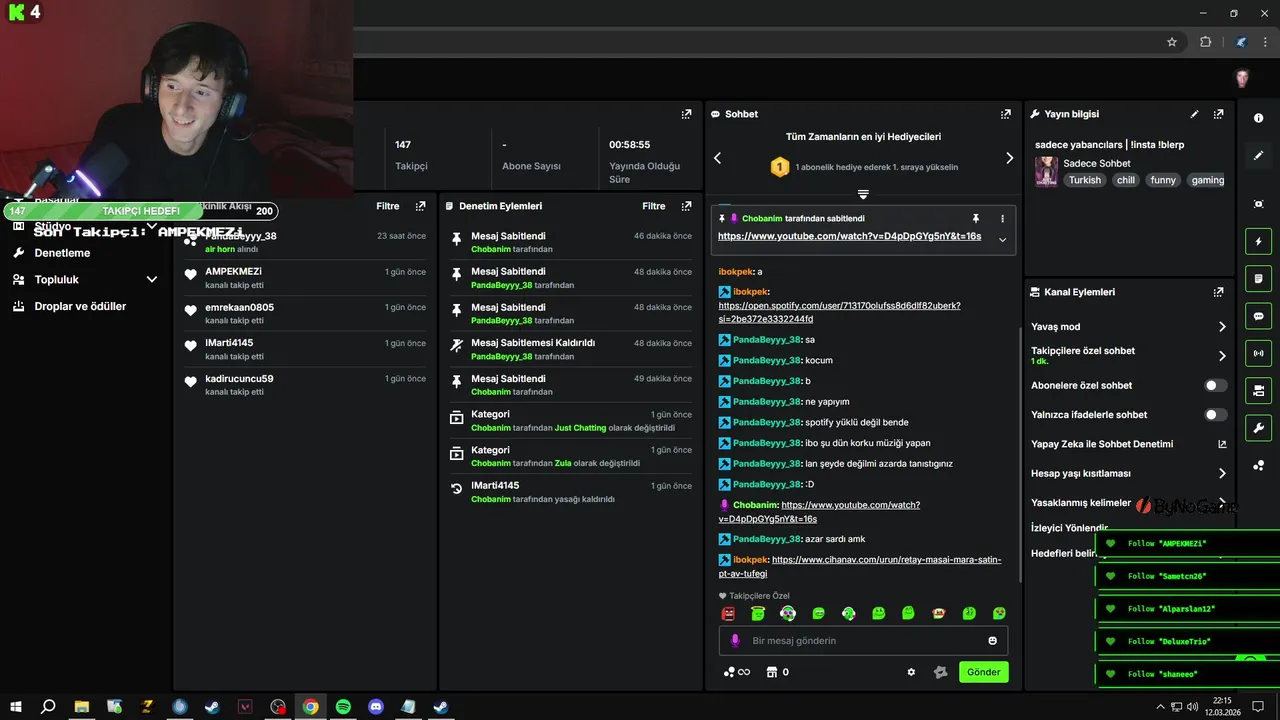The height and width of the screenshot is (720, 1280).
Task: Toggle the lightning bolt panel icon
Action: click(1258, 242)
